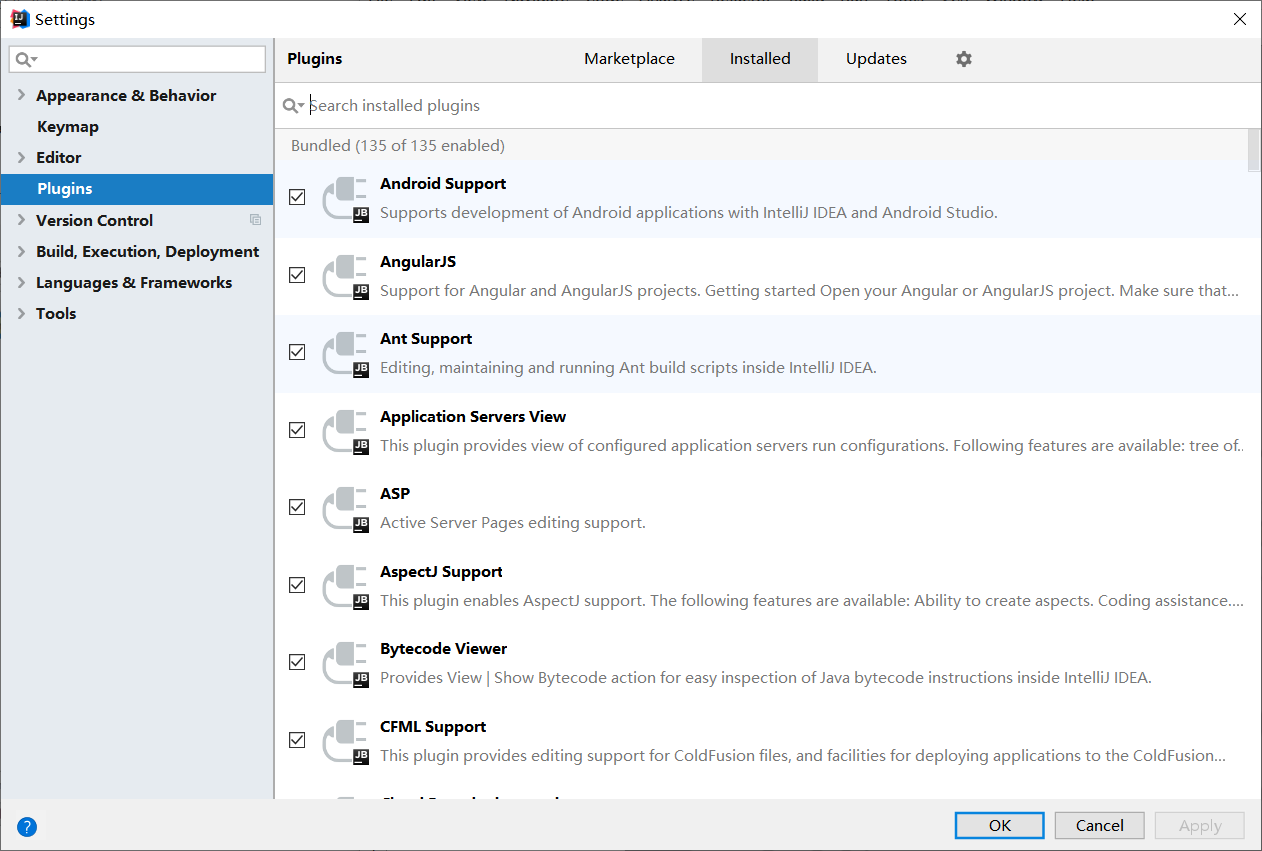Click the AngularJS plugin icon
1262x851 pixels.
(x=346, y=276)
